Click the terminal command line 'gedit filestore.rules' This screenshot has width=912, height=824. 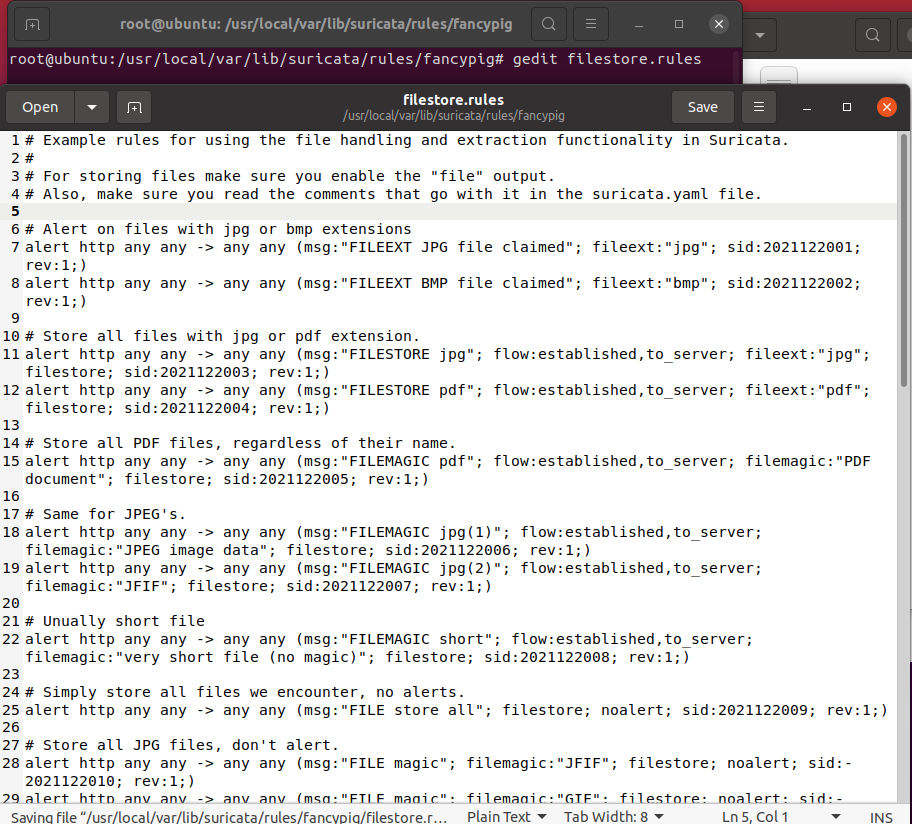(607, 59)
